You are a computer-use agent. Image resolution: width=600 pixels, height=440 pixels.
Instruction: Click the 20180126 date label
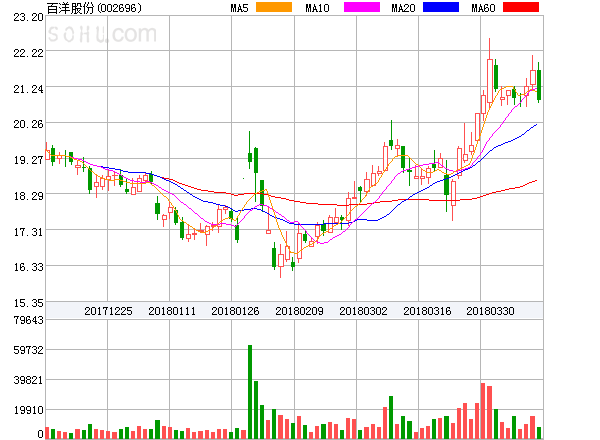235,311
